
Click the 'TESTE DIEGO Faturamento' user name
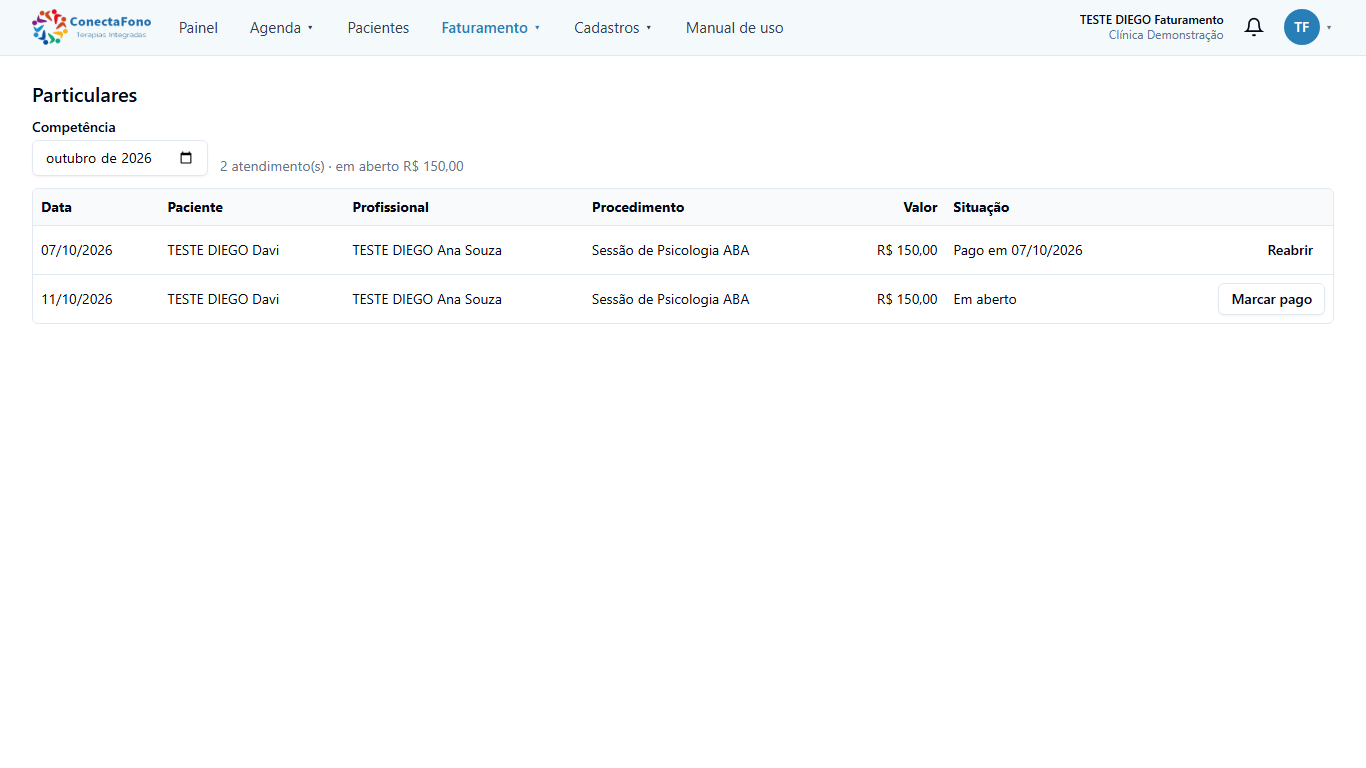1151,20
